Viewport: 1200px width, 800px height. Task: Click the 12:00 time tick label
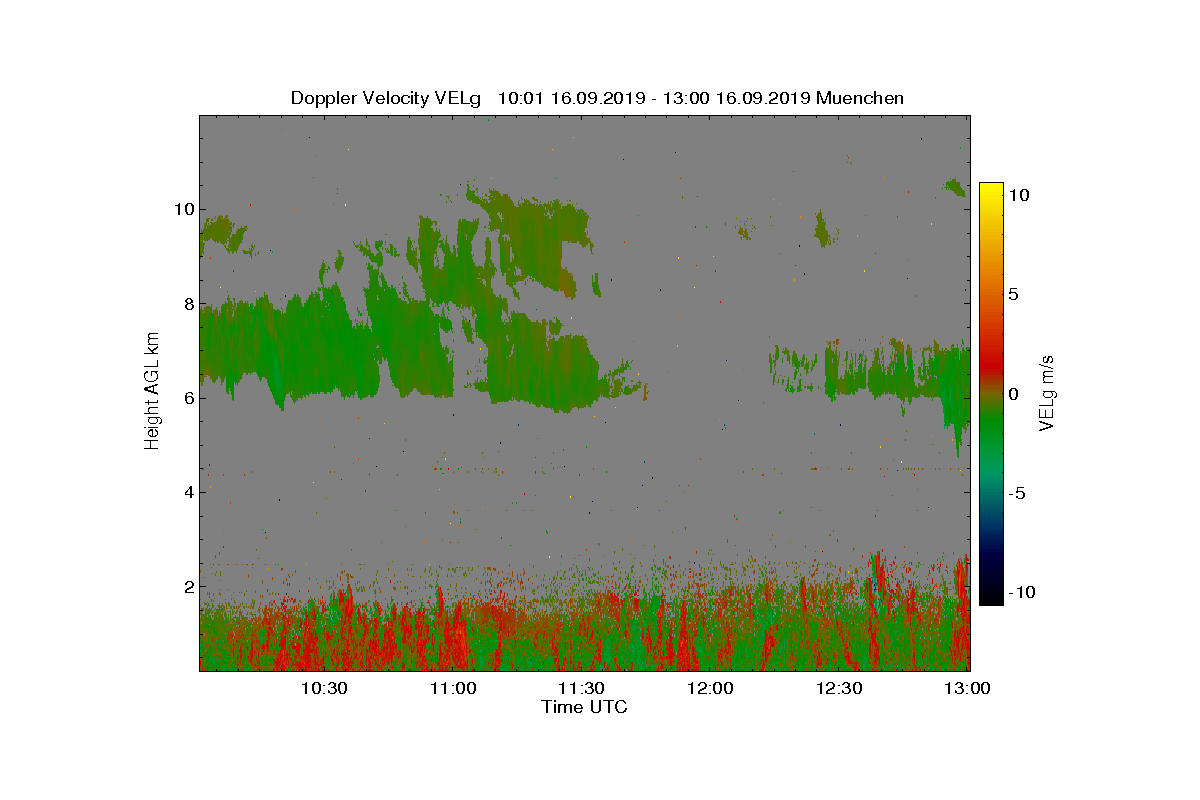click(710, 688)
